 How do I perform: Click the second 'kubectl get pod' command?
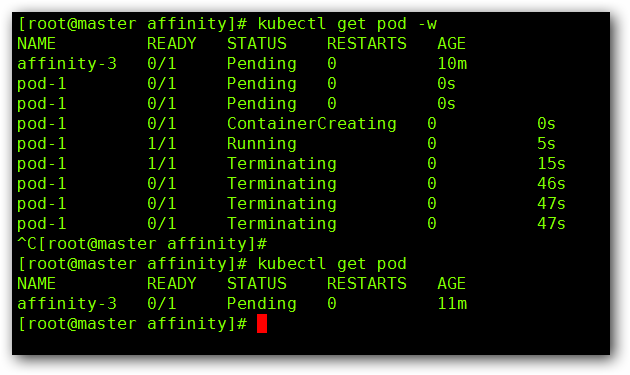[x=332, y=264]
